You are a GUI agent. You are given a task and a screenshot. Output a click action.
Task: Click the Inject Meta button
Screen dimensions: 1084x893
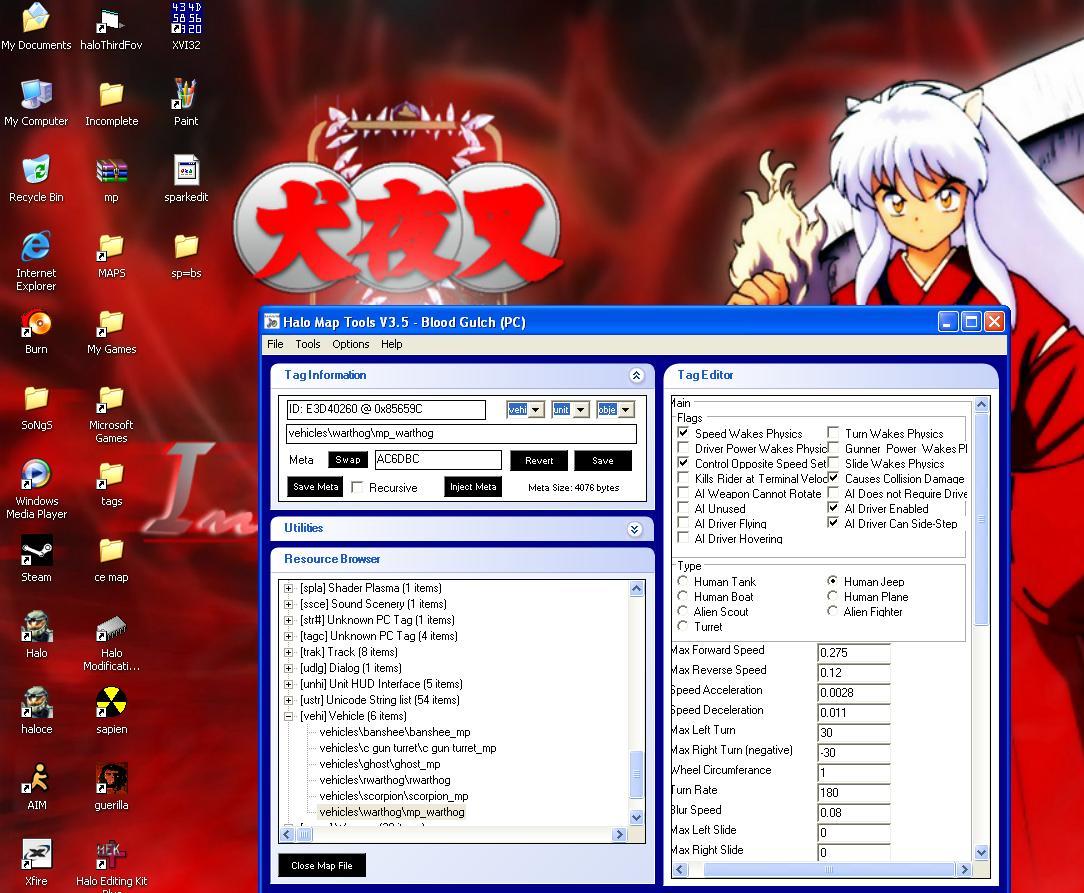[473, 487]
